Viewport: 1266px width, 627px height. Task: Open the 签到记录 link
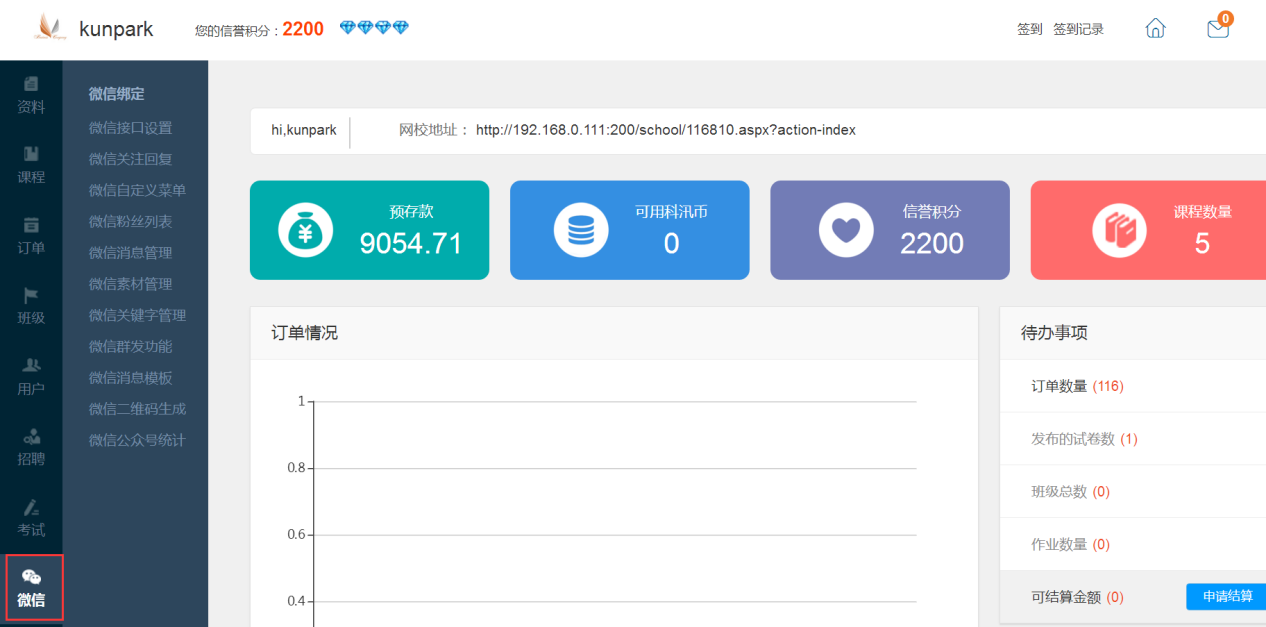point(1078,30)
